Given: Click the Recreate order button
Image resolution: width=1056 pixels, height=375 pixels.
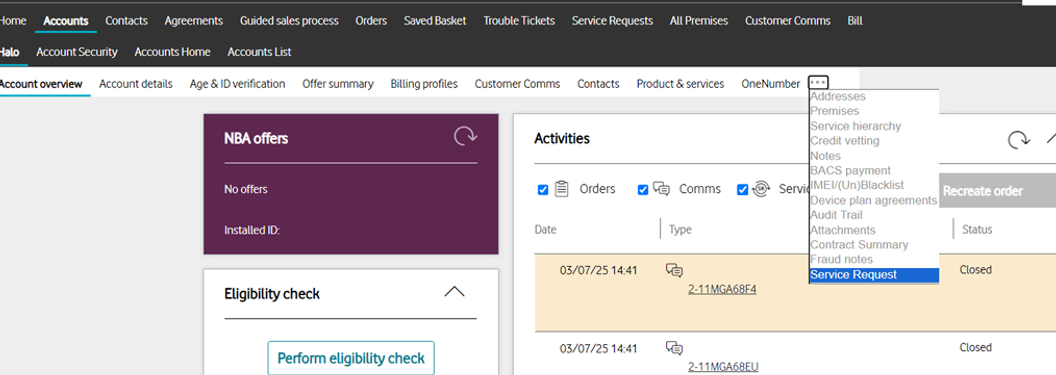Looking at the screenshot, I should click(x=983, y=191).
